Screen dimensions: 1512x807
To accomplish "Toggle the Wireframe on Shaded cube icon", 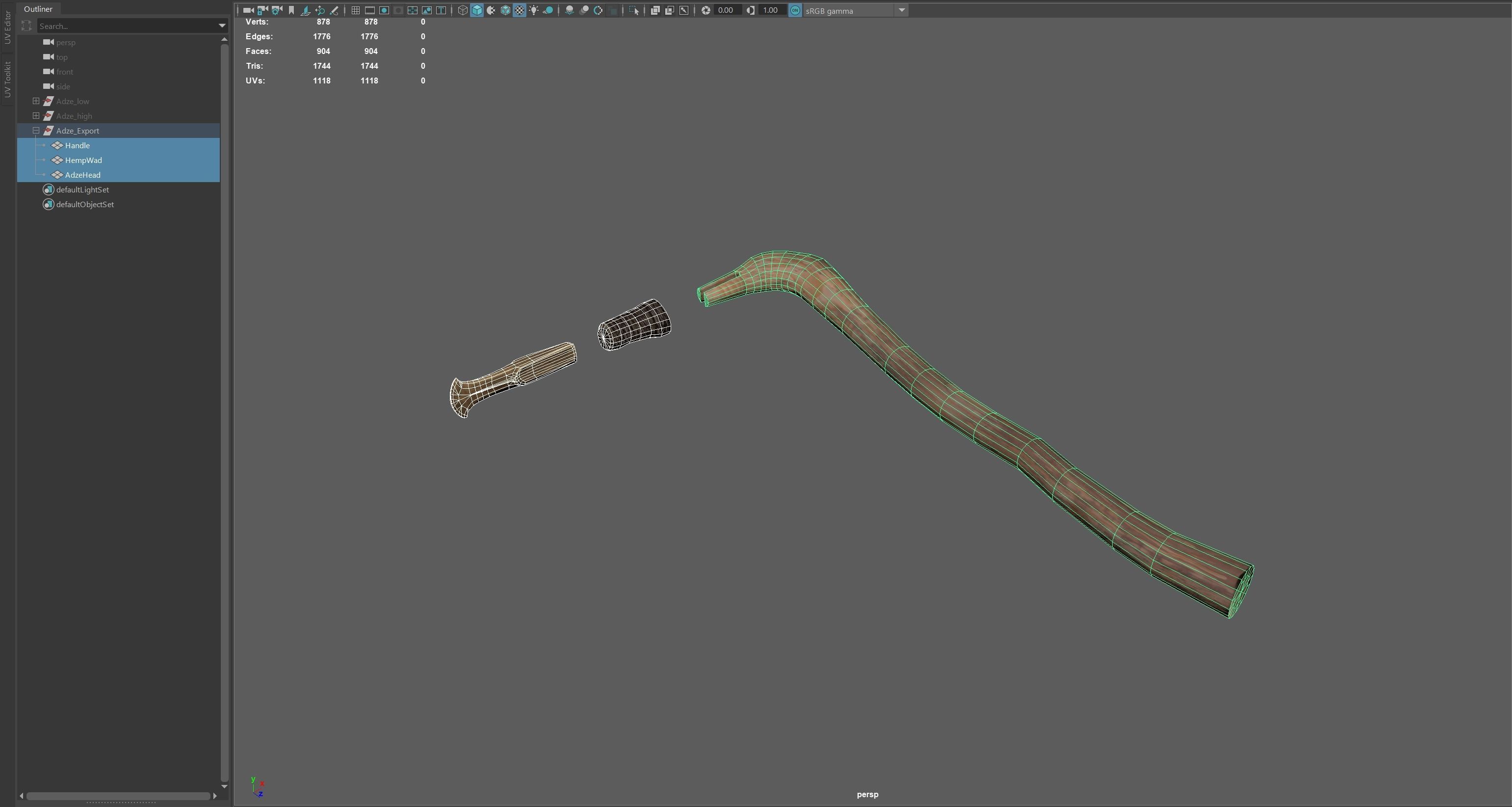I will [x=505, y=10].
